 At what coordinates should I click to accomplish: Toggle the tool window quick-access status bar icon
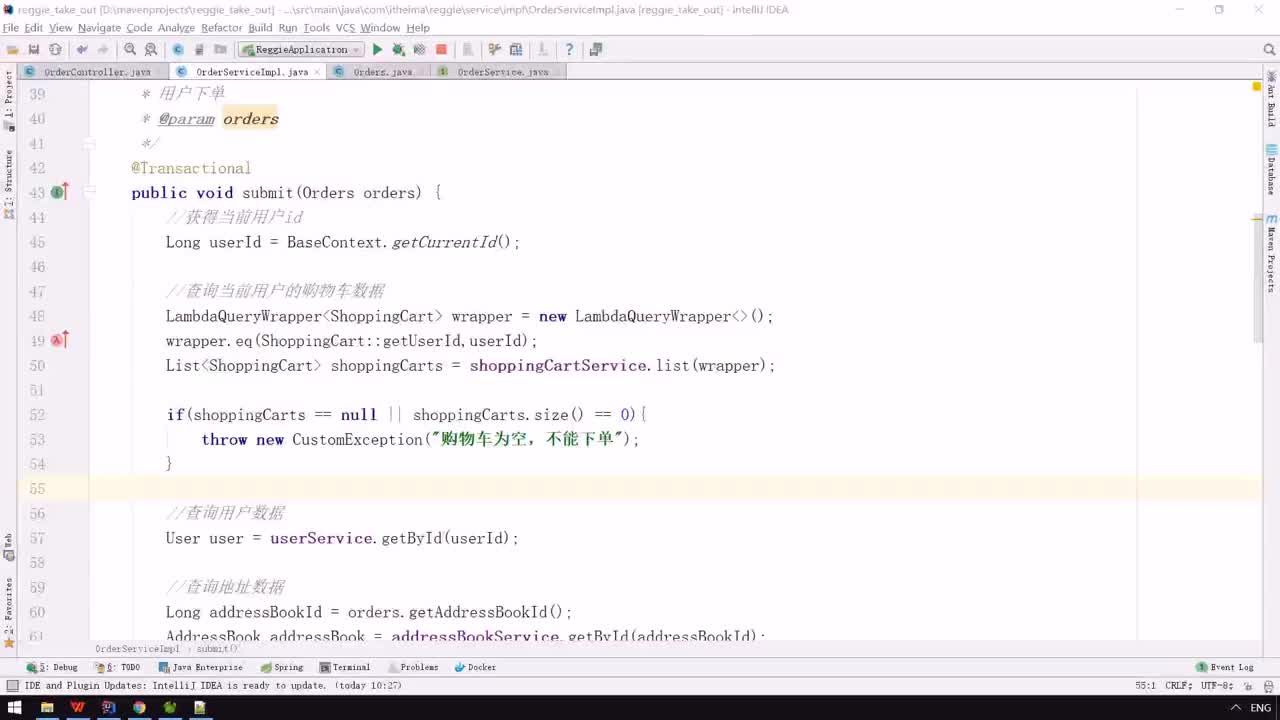coord(12,686)
